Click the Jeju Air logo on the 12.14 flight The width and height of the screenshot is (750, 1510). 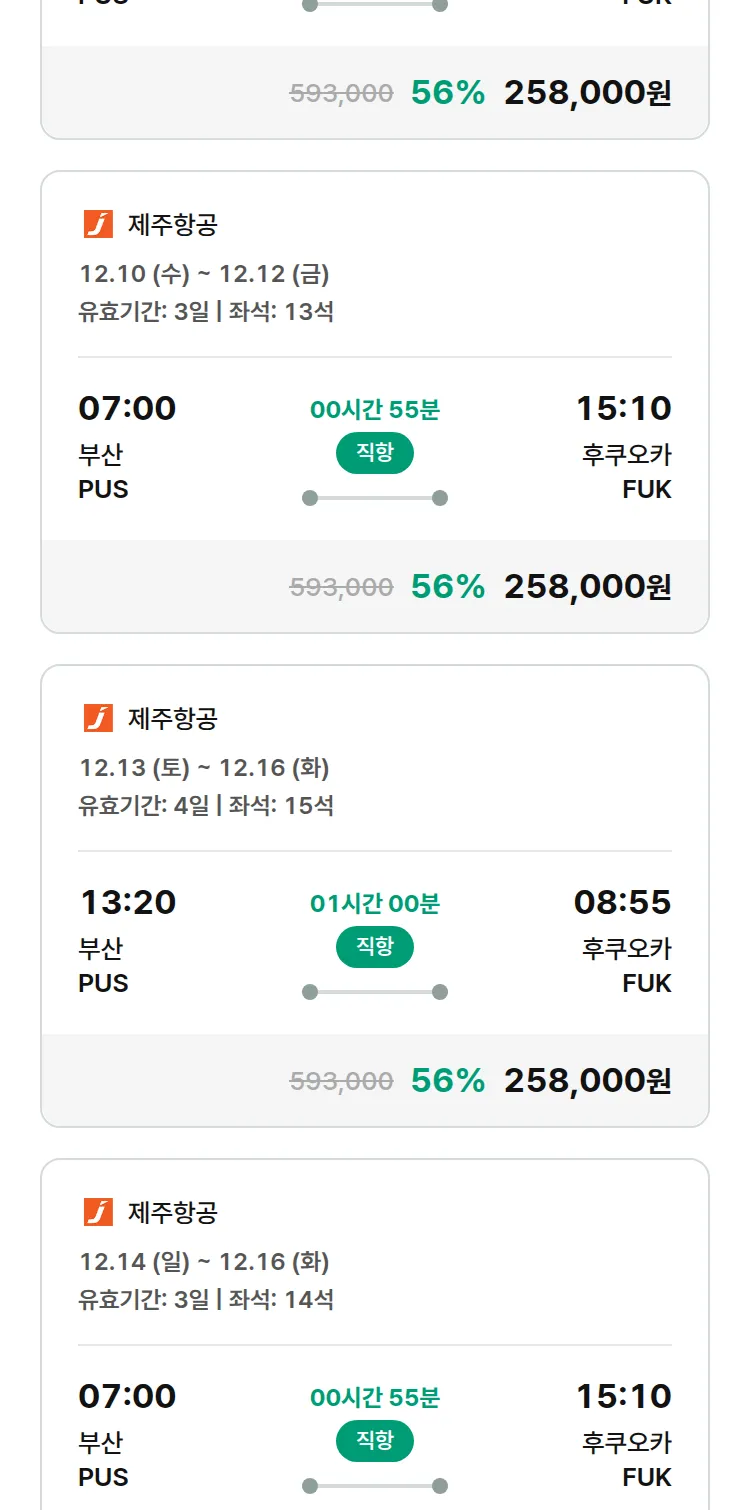pyautogui.click(x=98, y=1212)
